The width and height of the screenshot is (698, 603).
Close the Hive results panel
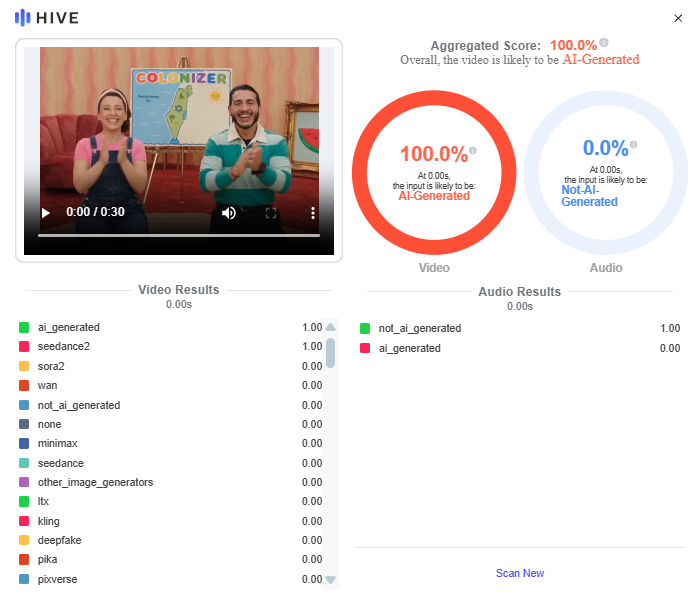pyautogui.click(x=678, y=18)
